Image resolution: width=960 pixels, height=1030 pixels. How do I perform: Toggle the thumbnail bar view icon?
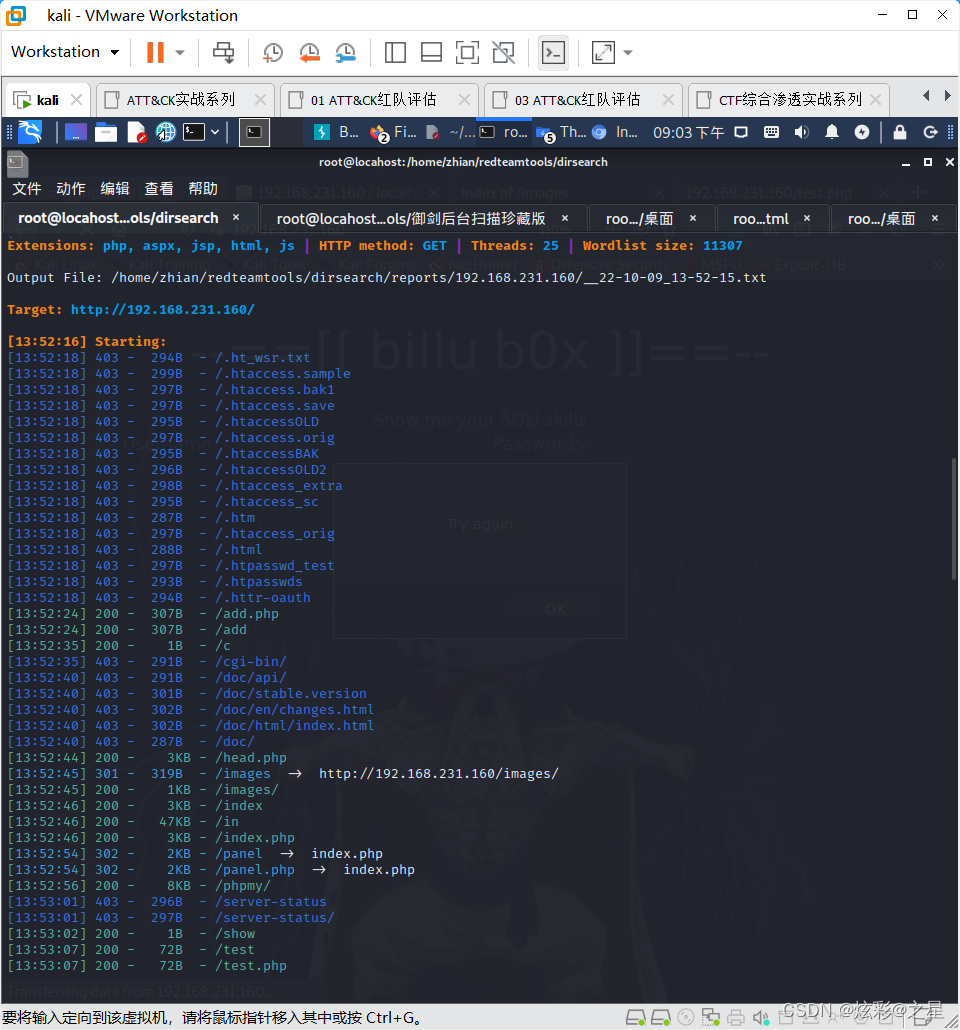[x=431, y=53]
